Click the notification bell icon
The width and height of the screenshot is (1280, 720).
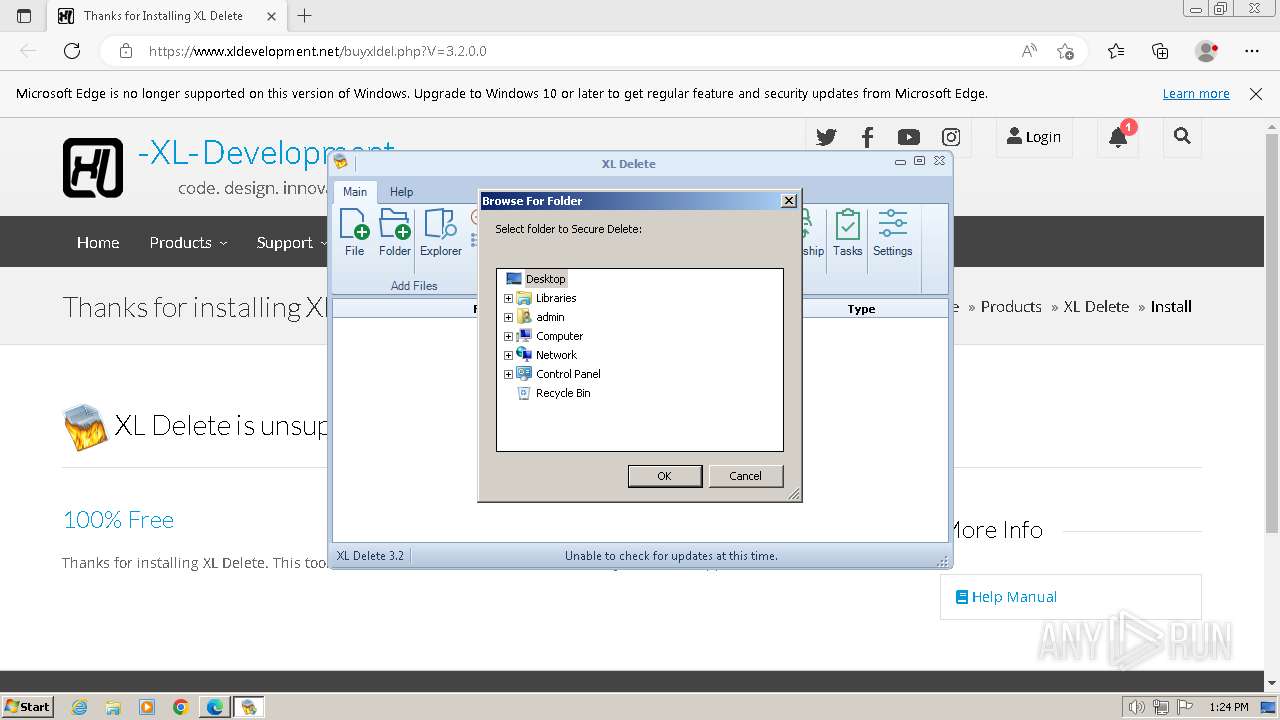click(x=1118, y=137)
